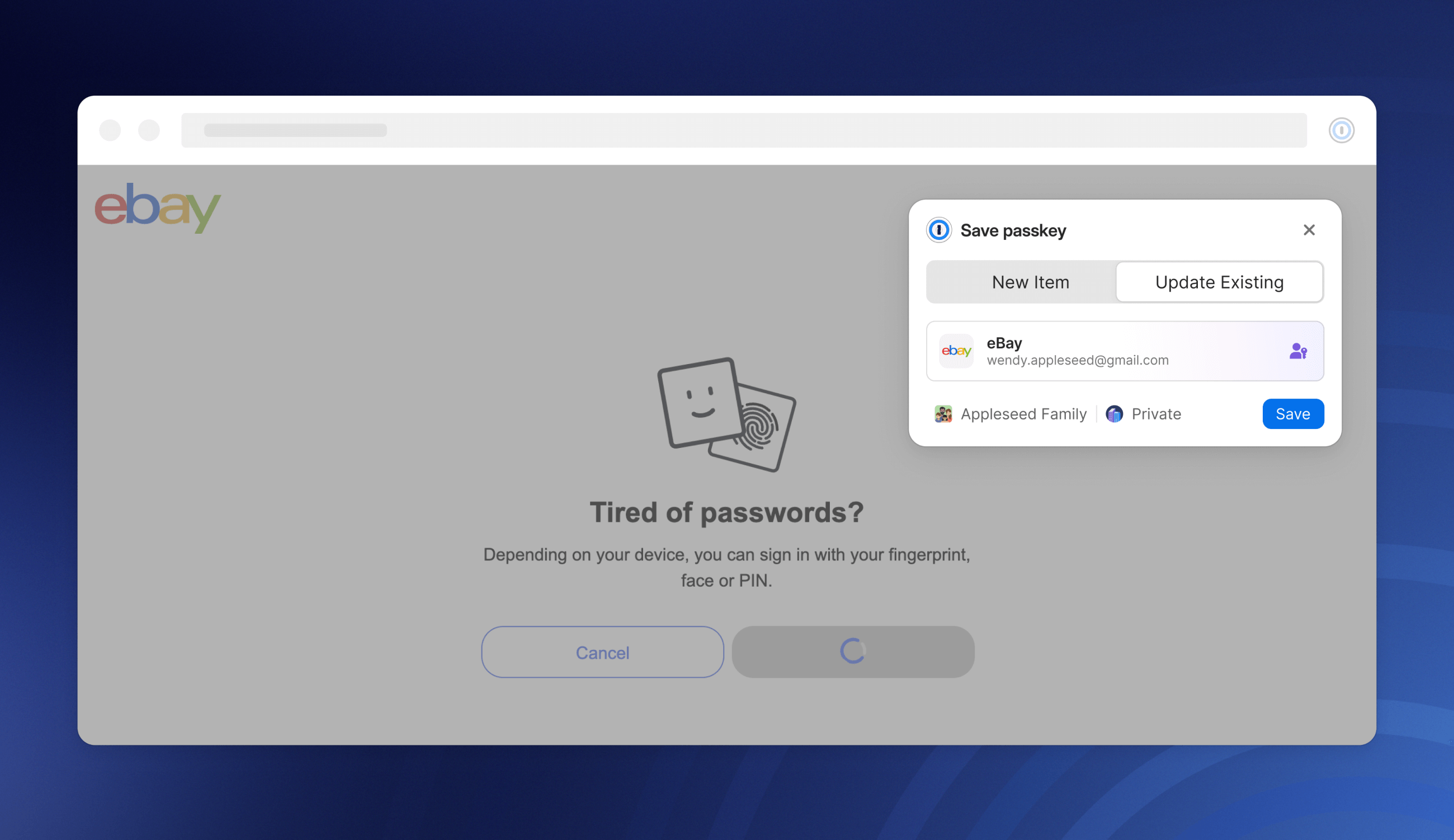Select Private vault option
The height and width of the screenshot is (840, 1454).
[x=1144, y=413]
